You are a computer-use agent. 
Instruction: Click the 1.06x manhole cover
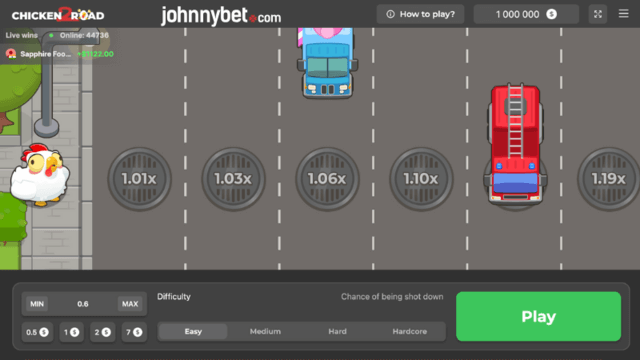[327, 179]
